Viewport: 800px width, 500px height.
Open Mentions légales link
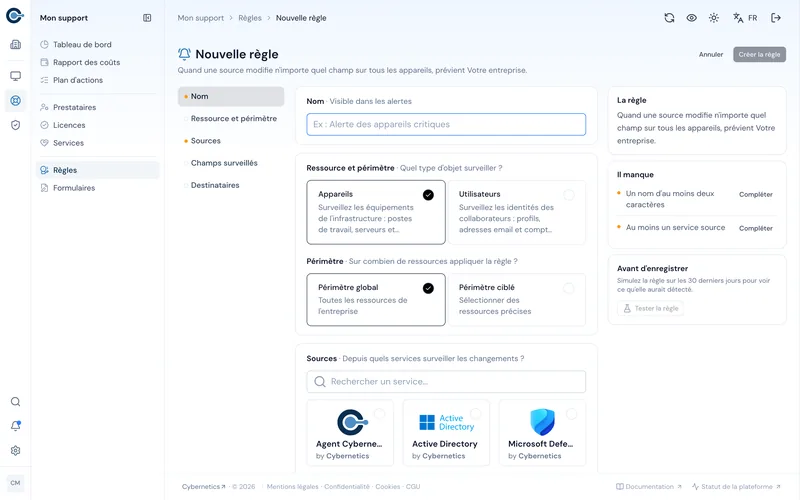(292, 487)
